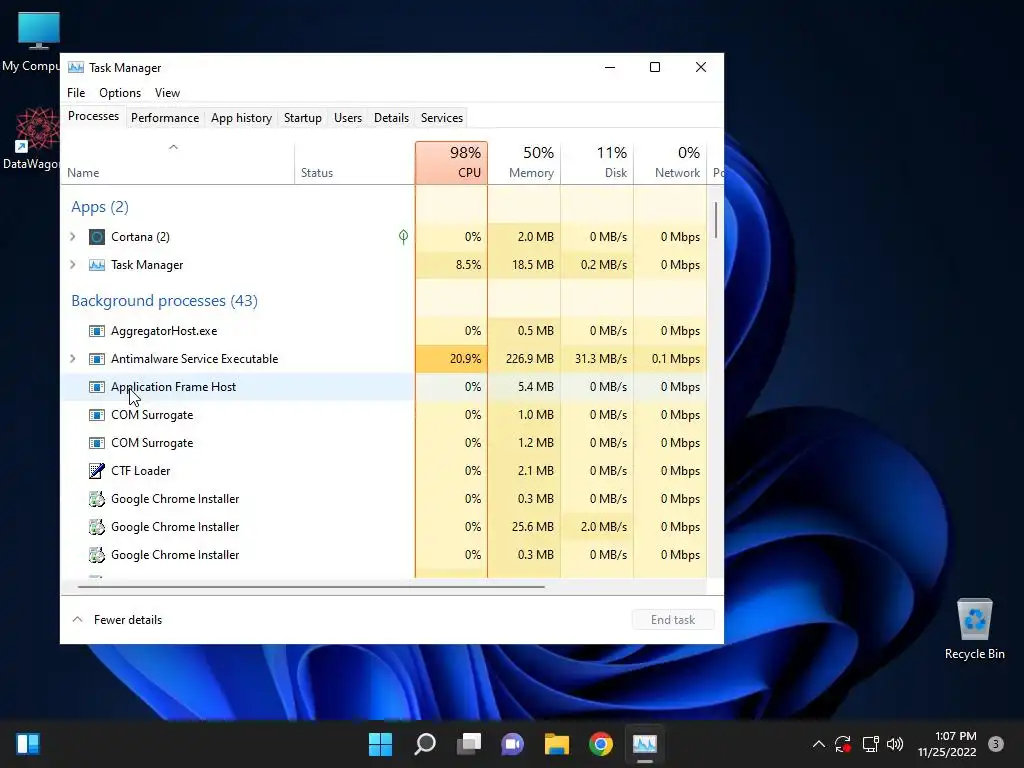Open the File menu
The height and width of the screenshot is (768, 1024).
click(76, 93)
